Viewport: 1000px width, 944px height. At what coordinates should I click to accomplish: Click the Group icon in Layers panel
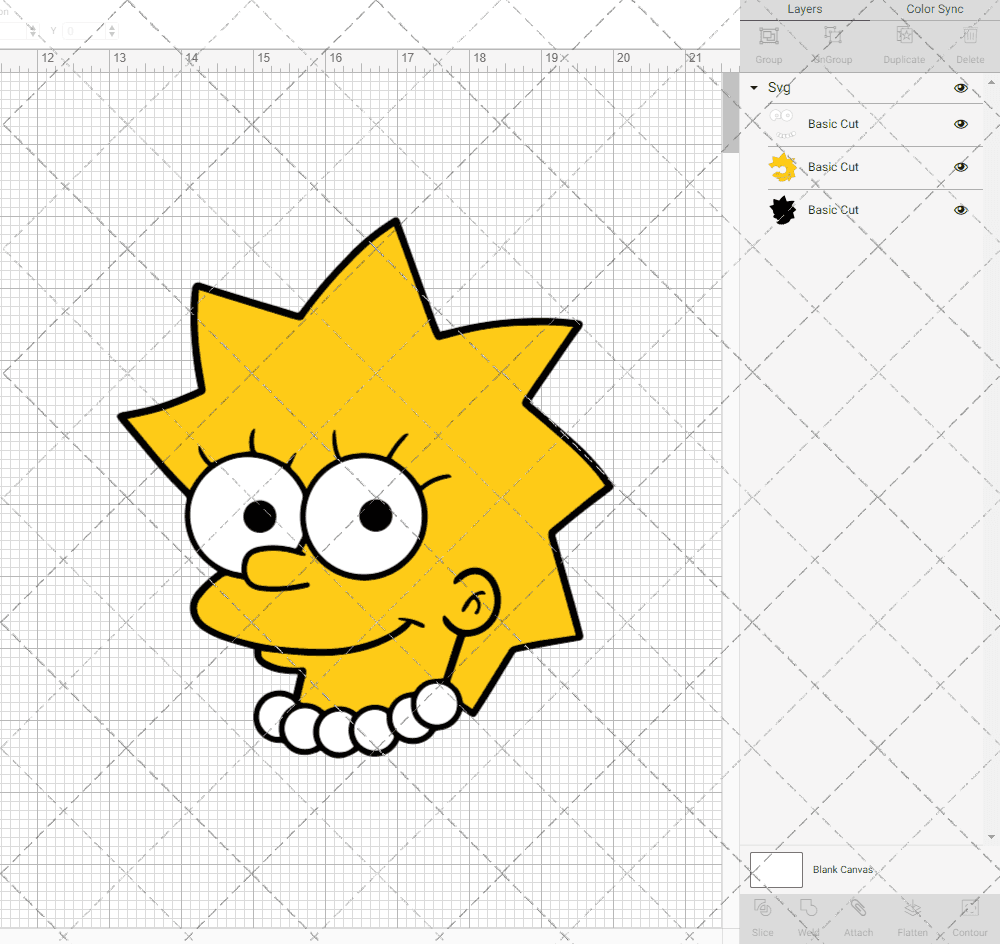[x=768, y=36]
